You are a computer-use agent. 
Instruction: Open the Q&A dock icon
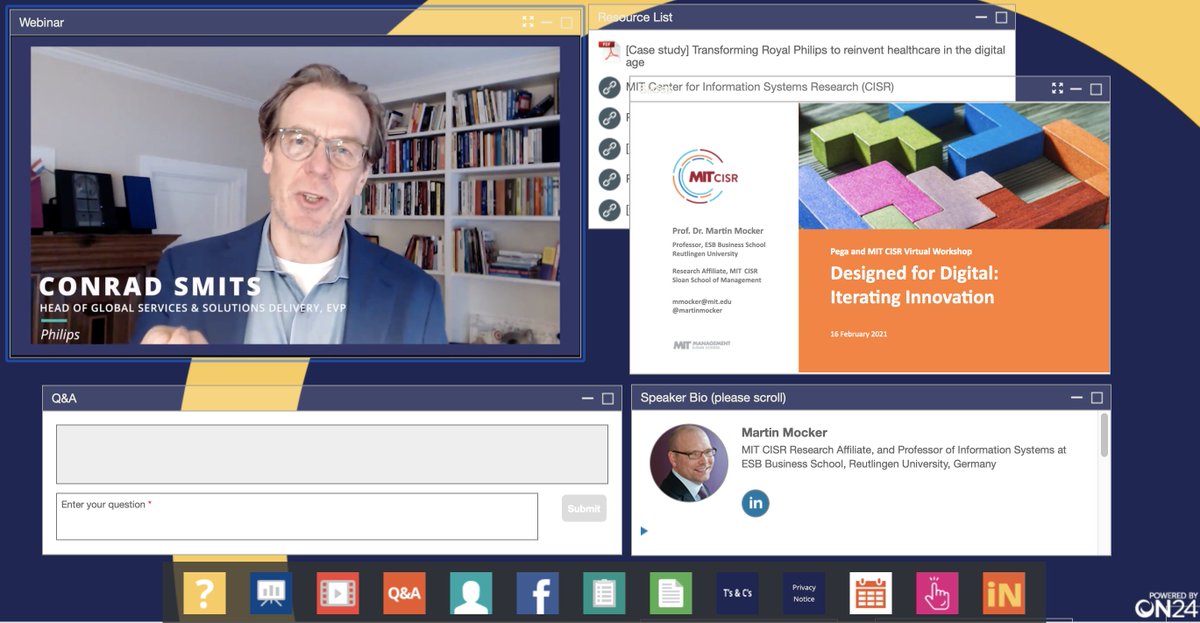point(404,593)
